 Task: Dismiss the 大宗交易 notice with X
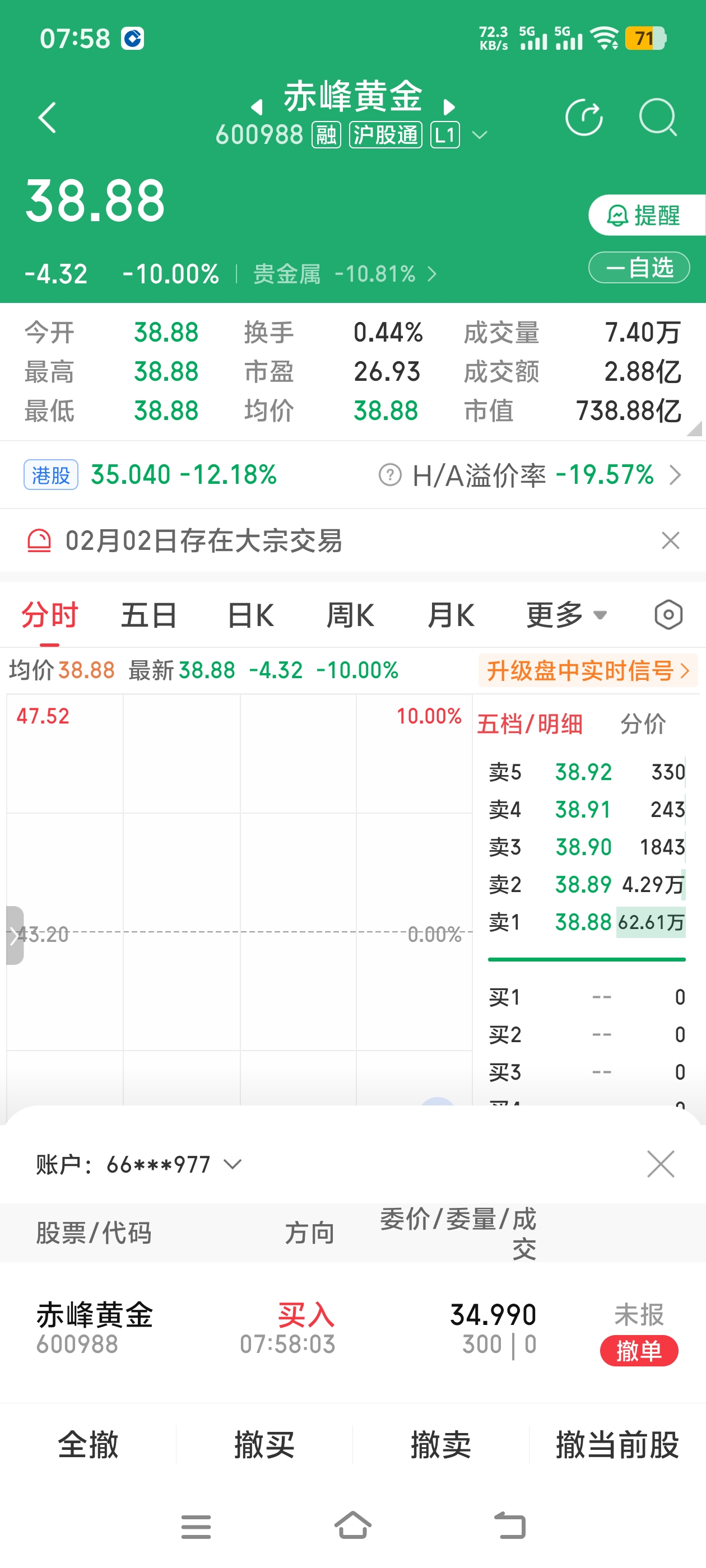point(670,540)
